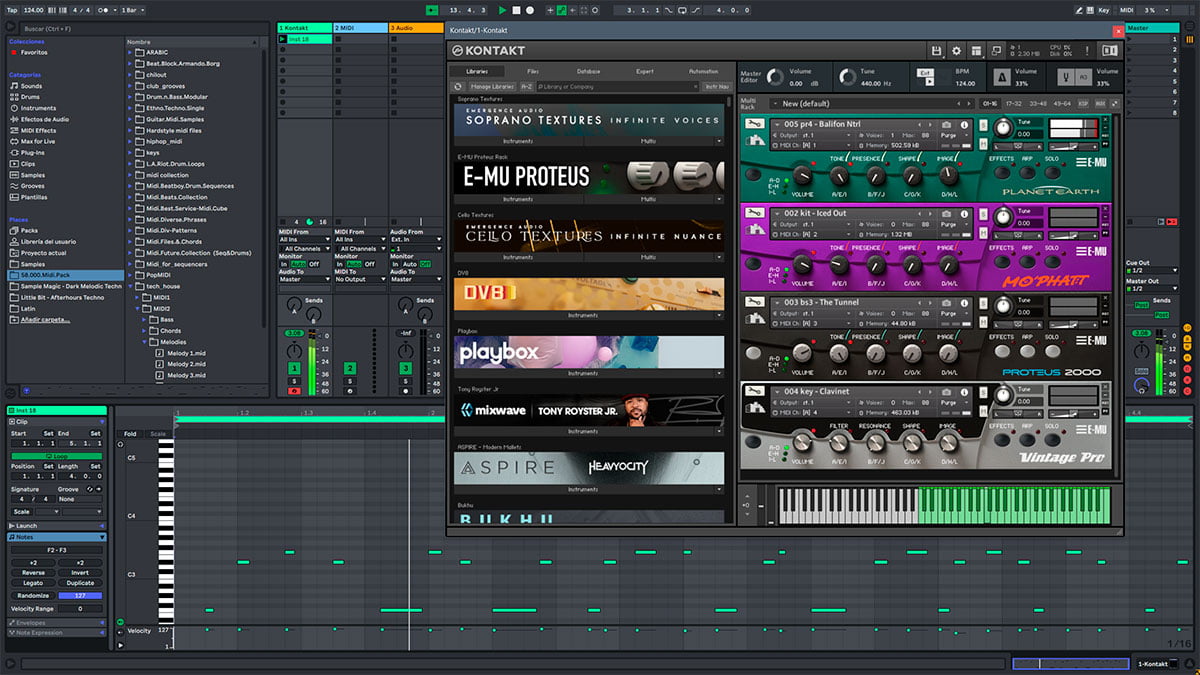The width and height of the screenshot is (1200, 675).
Task: Toggle track 2 MIDI activator button
Action: (x=350, y=369)
